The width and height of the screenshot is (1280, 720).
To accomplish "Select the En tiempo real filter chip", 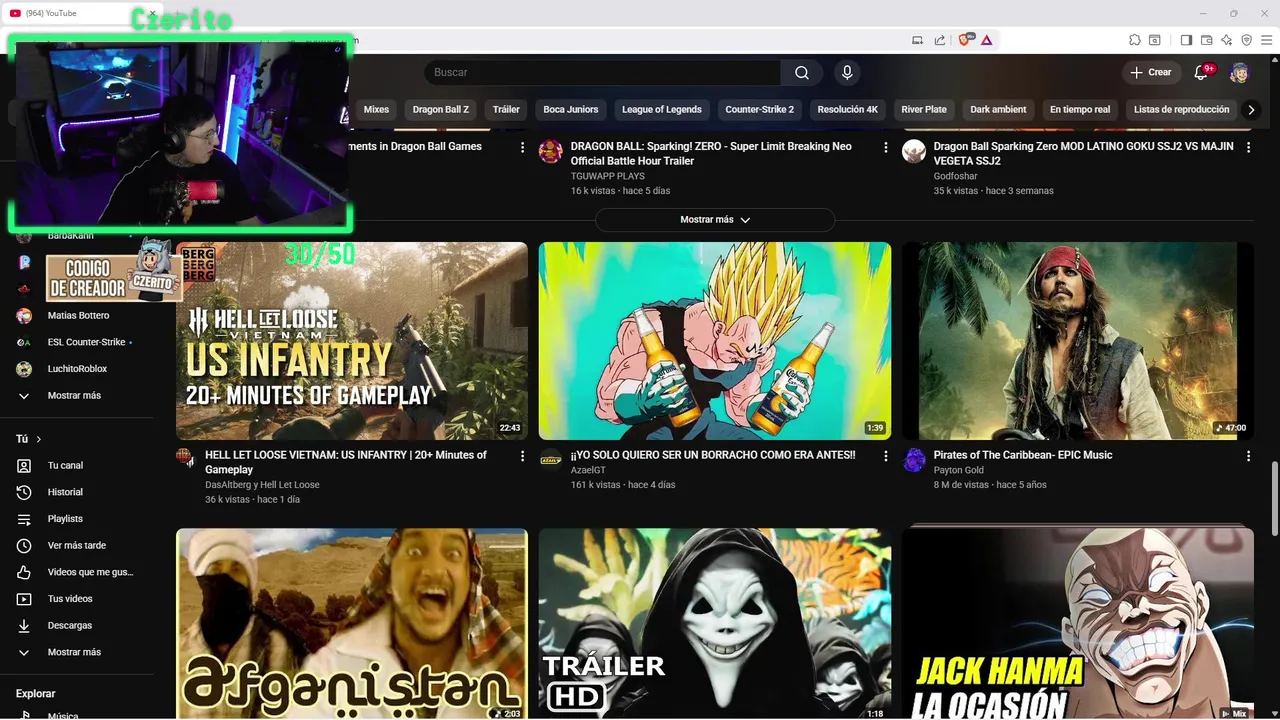I will (1080, 110).
